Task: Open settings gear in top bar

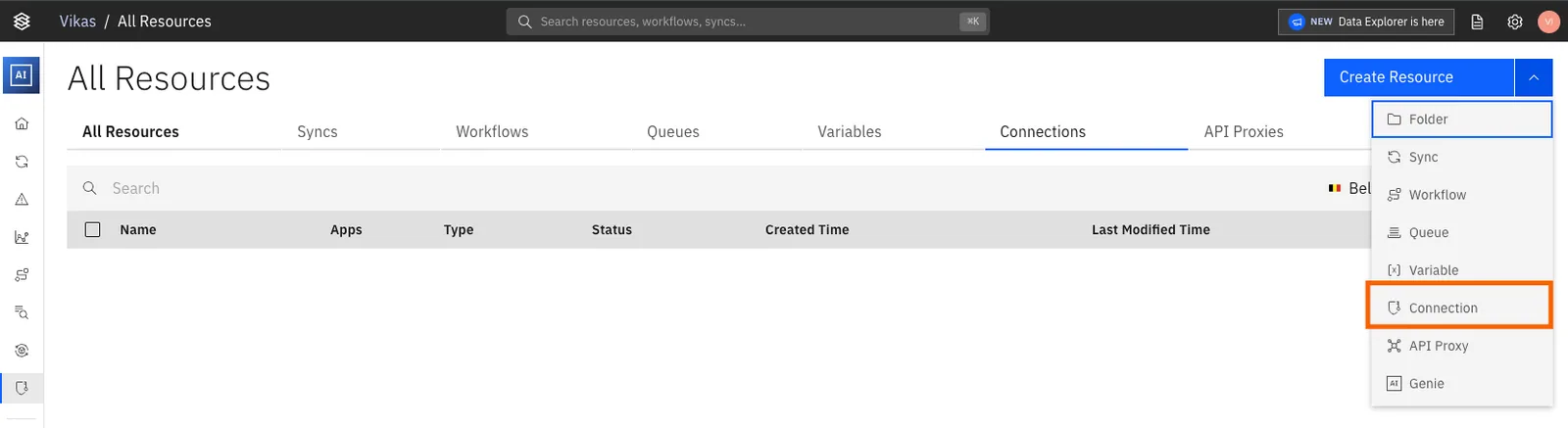Action: [1515, 22]
